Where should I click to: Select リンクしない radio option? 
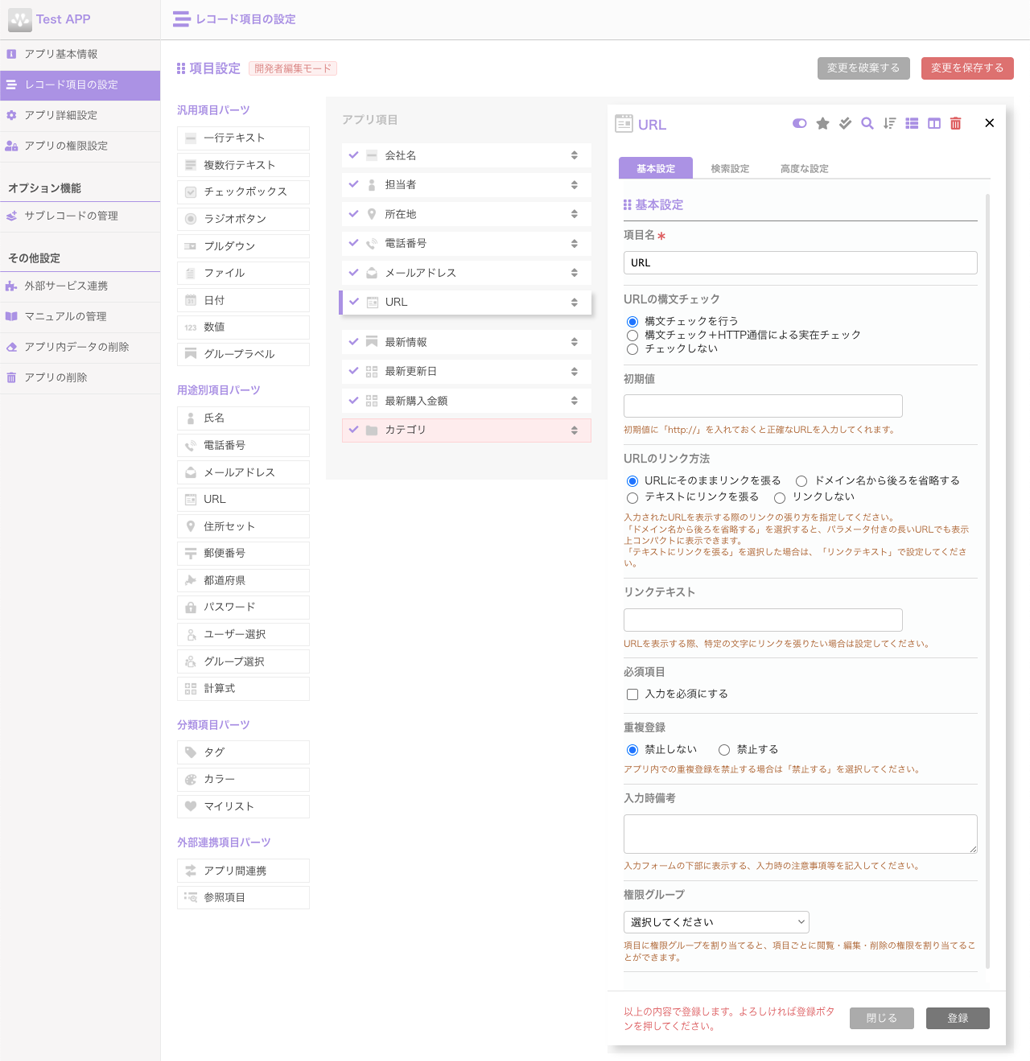780,497
